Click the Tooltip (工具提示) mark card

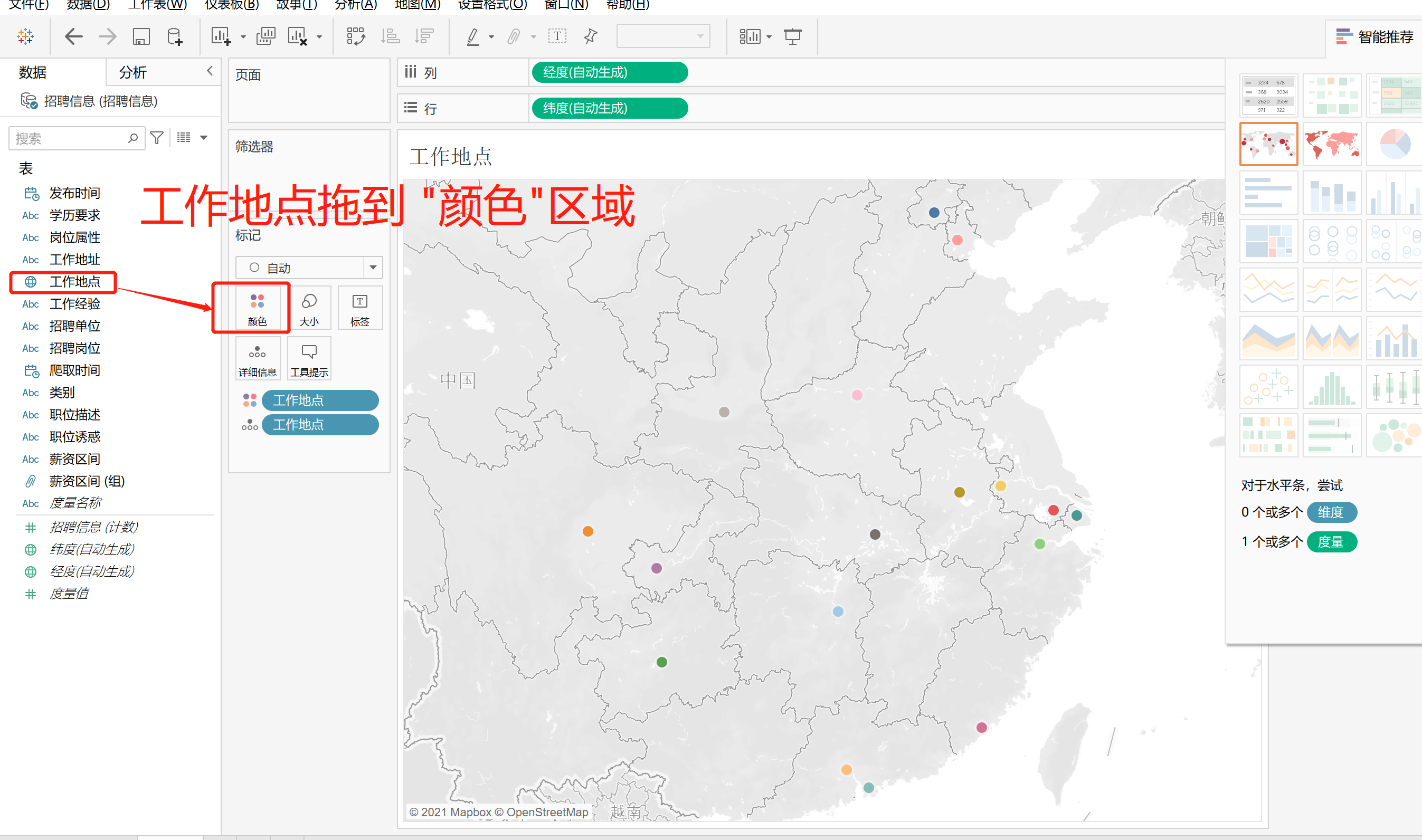(309, 359)
